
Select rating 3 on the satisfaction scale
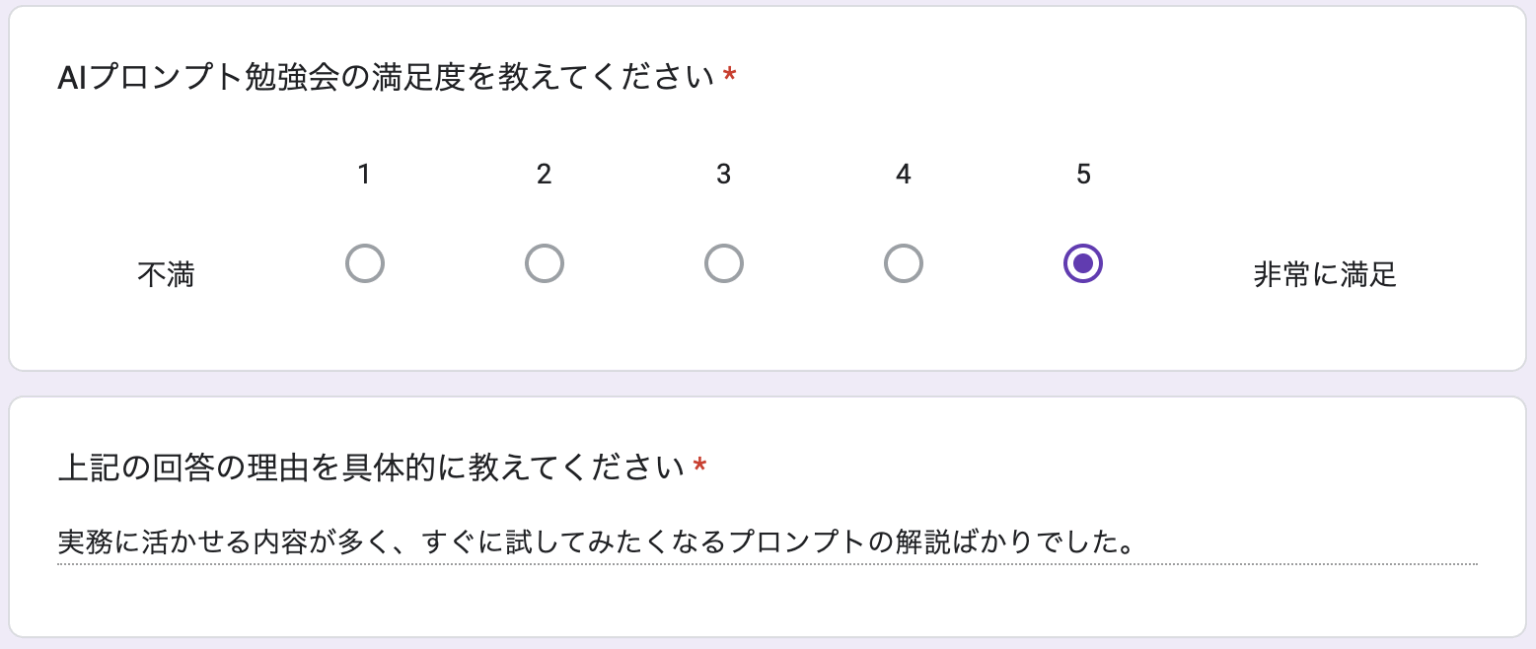click(x=724, y=263)
